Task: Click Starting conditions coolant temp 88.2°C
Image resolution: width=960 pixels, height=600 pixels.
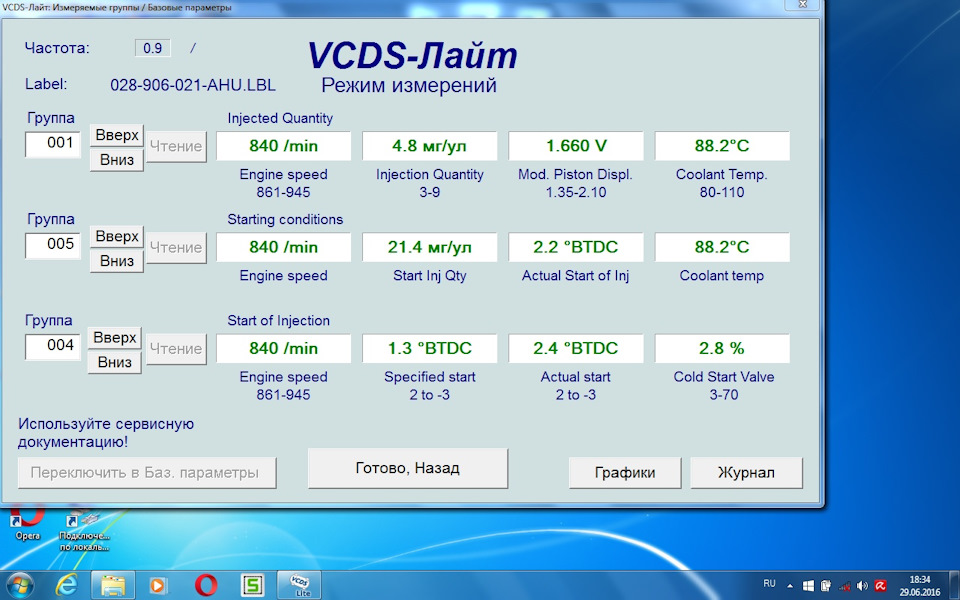Action: [x=722, y=247]
